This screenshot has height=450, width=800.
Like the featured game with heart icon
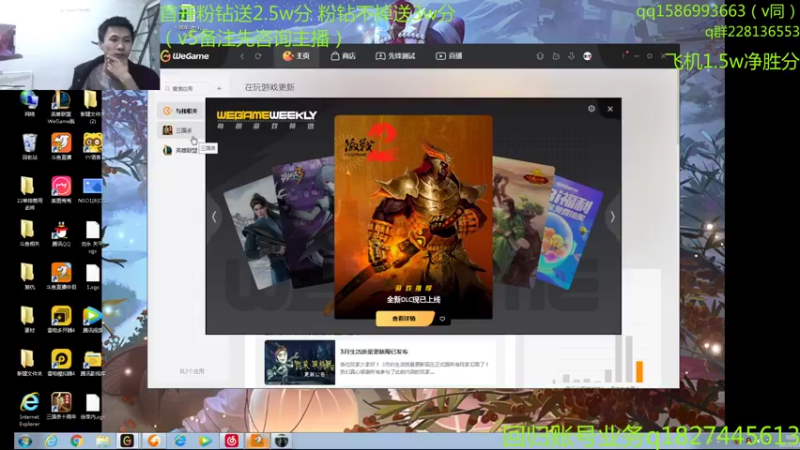(x=442, y=319)
